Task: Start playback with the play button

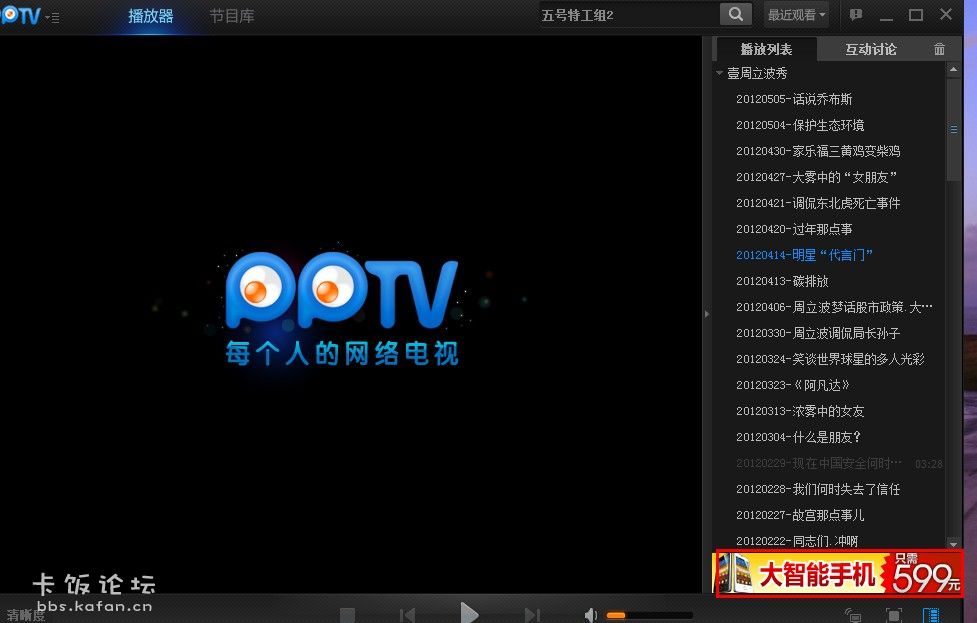Action: coord(469,614)
